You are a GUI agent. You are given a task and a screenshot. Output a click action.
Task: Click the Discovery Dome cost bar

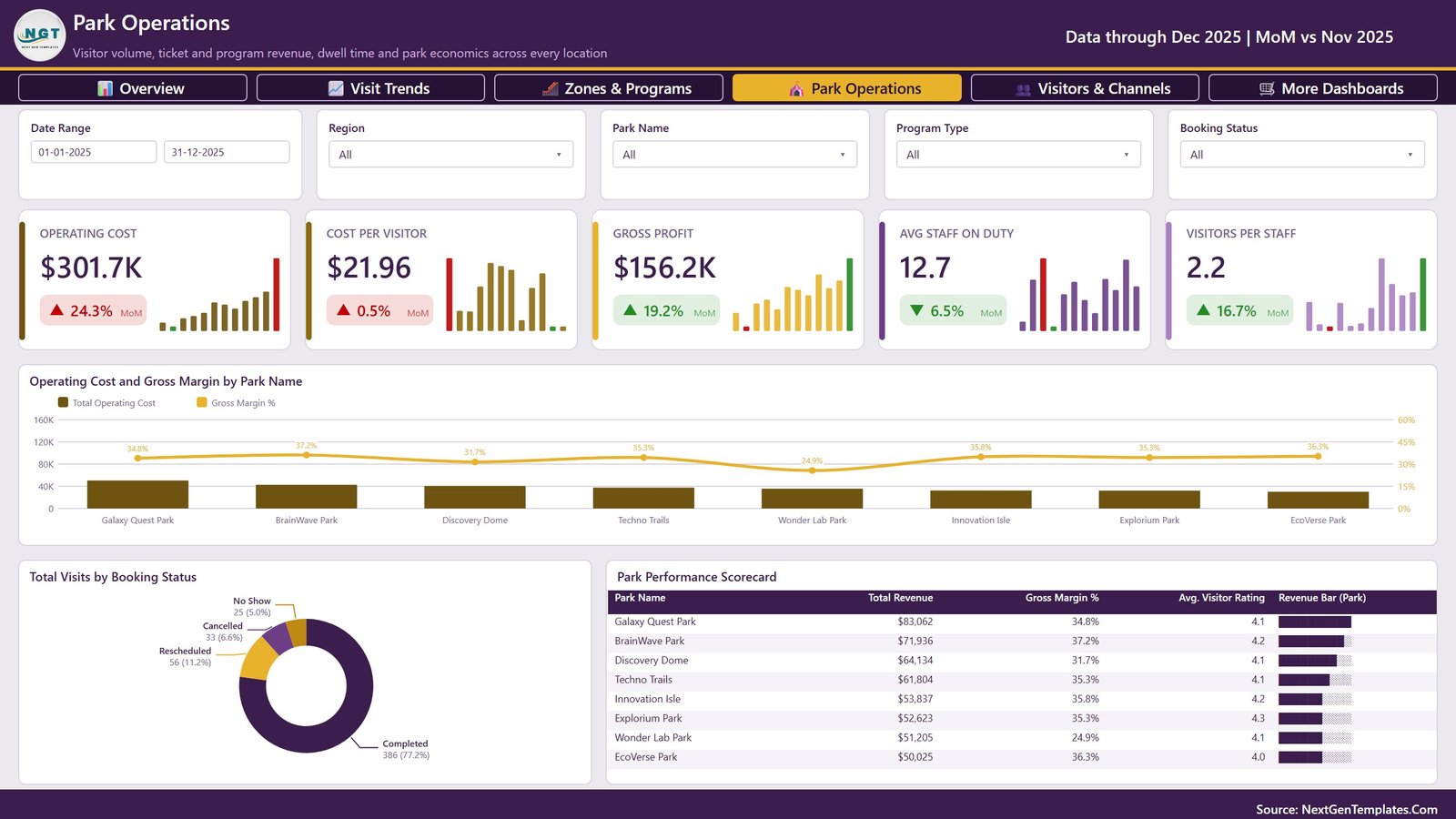[x=475, y=498]
